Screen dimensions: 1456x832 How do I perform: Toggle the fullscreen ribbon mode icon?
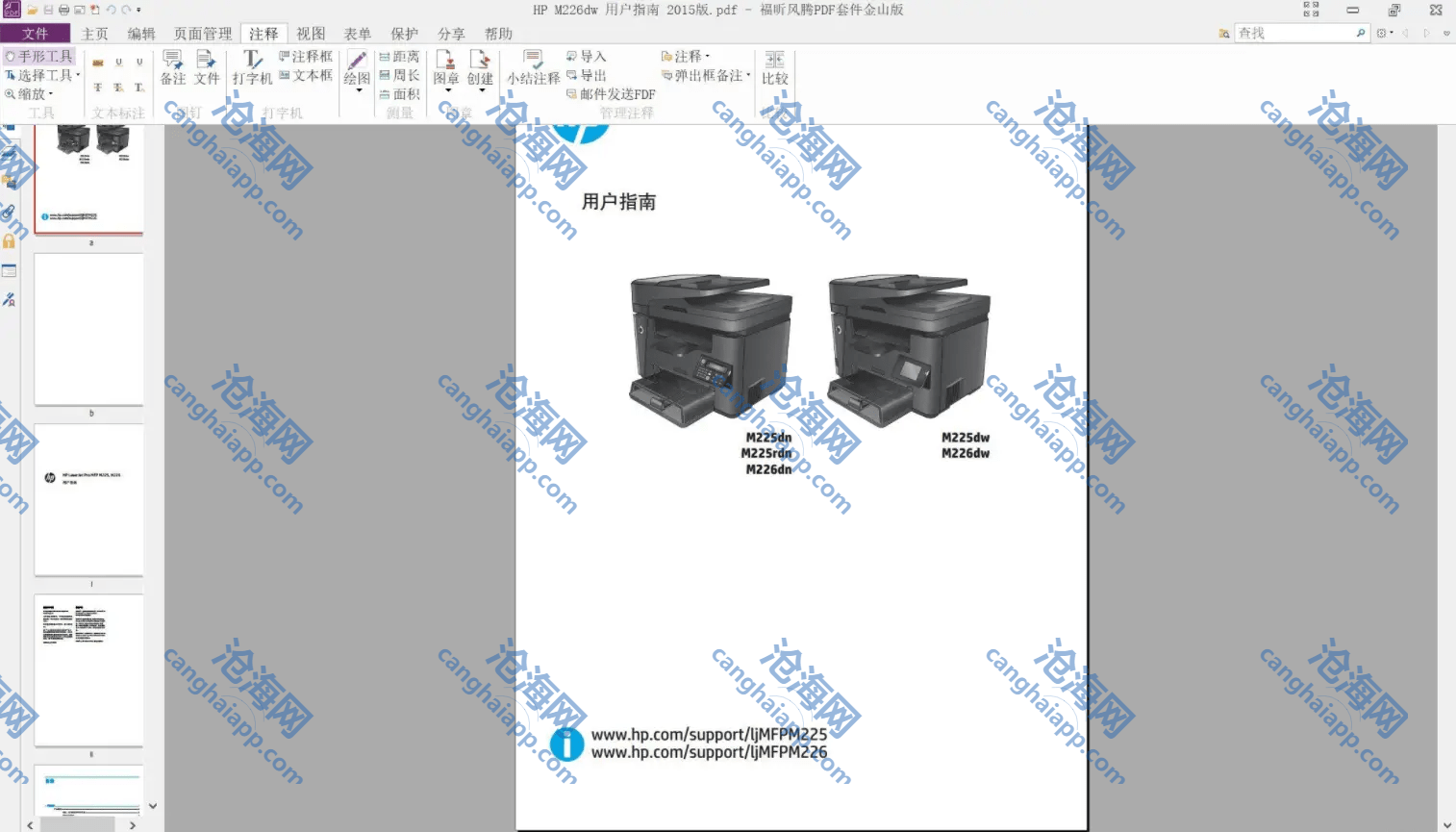pos(1311,10)
